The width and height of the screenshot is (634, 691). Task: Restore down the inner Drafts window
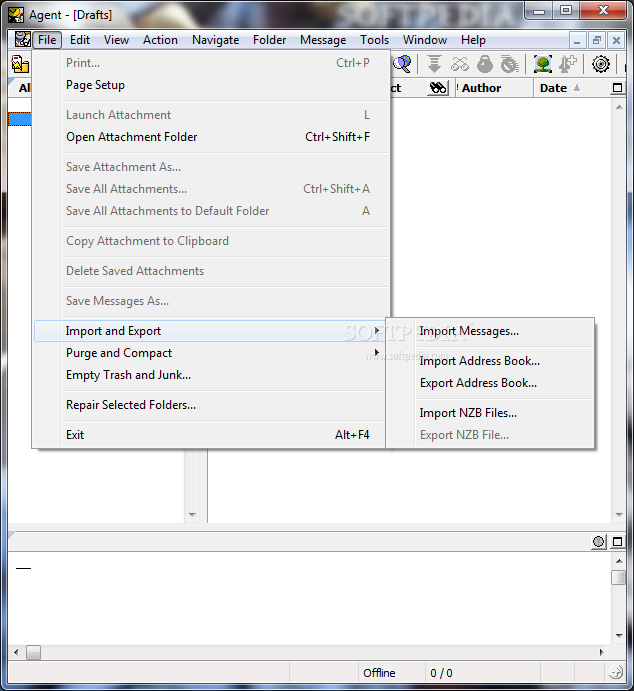pyautogui.click(x=597, y=41)
